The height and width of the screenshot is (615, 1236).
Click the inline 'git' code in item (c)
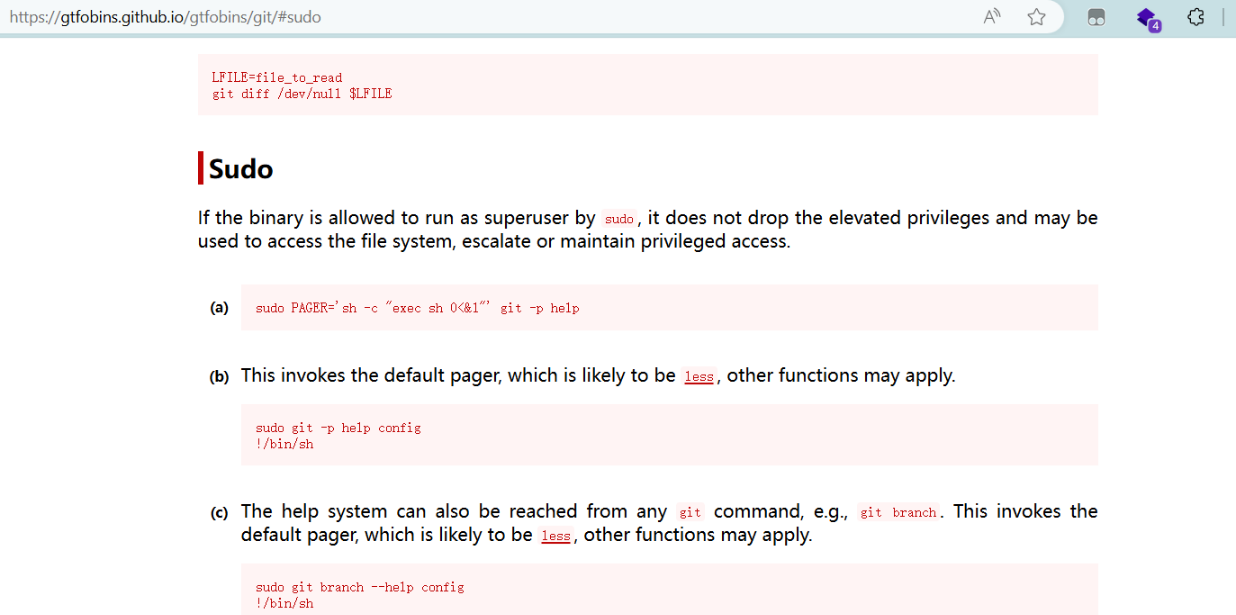click(690, 512)
